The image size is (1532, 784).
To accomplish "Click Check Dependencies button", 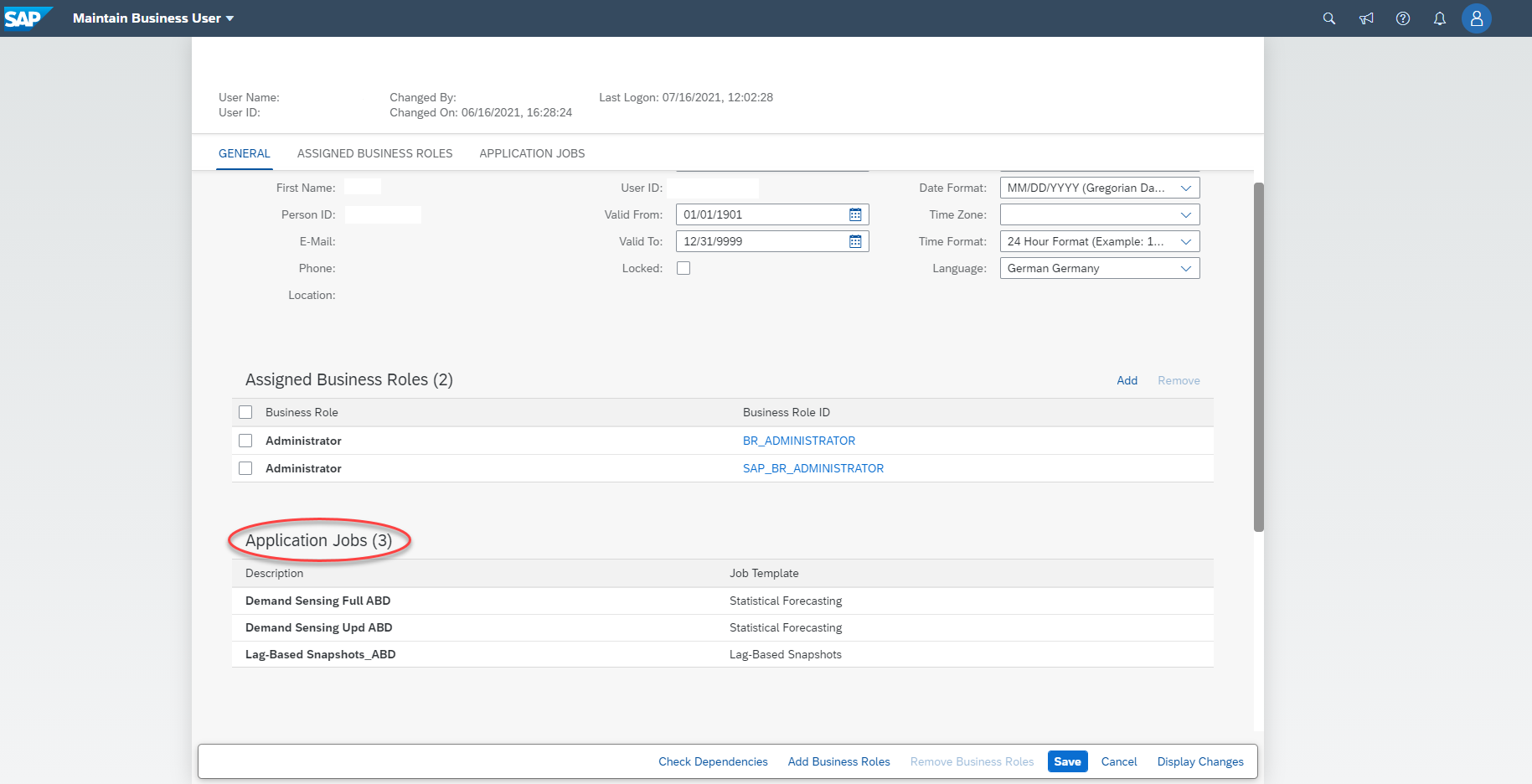I will [x=713, y=761].
